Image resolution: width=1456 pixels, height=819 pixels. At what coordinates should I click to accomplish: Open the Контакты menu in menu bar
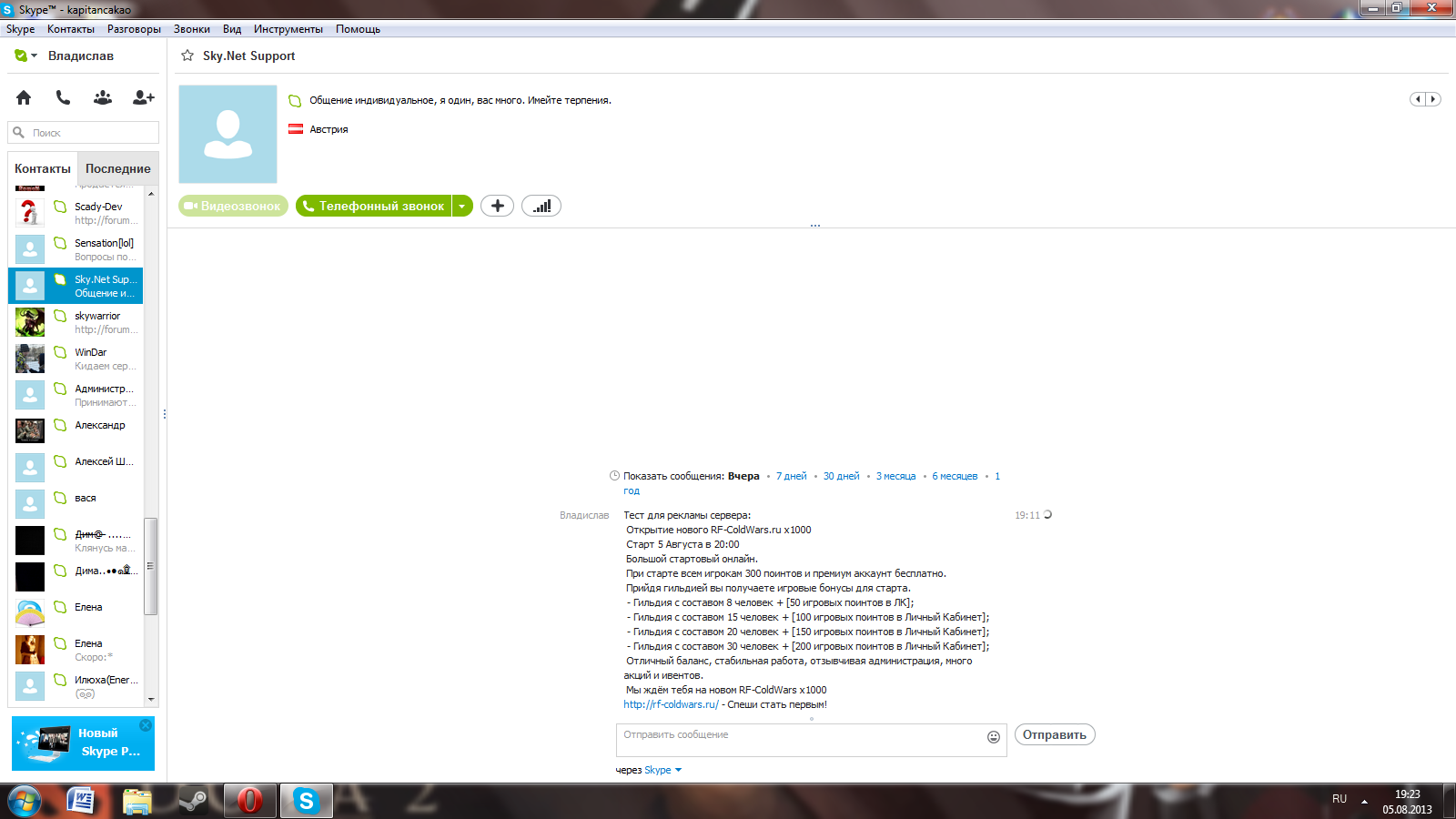tap(71, 29)
